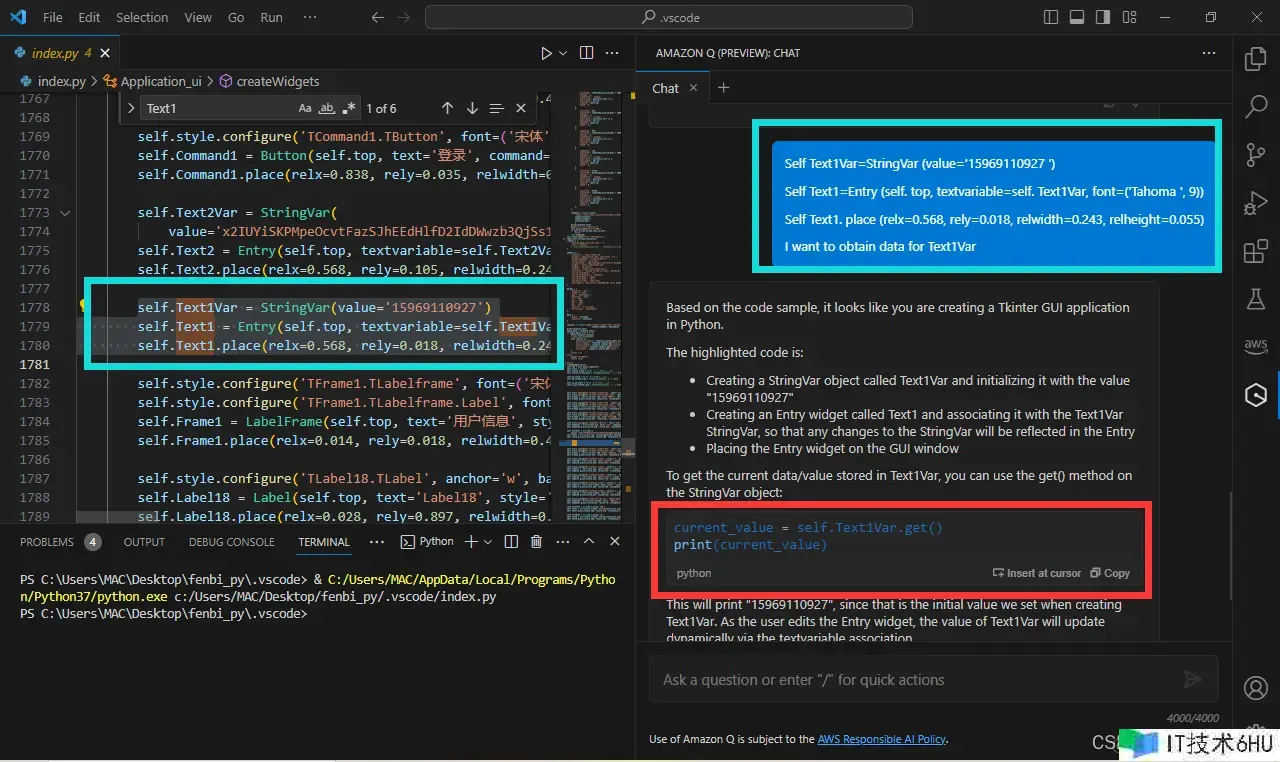Toggle Find in Selection
The width and height of the screenshot is (1280, 762).
497,108
